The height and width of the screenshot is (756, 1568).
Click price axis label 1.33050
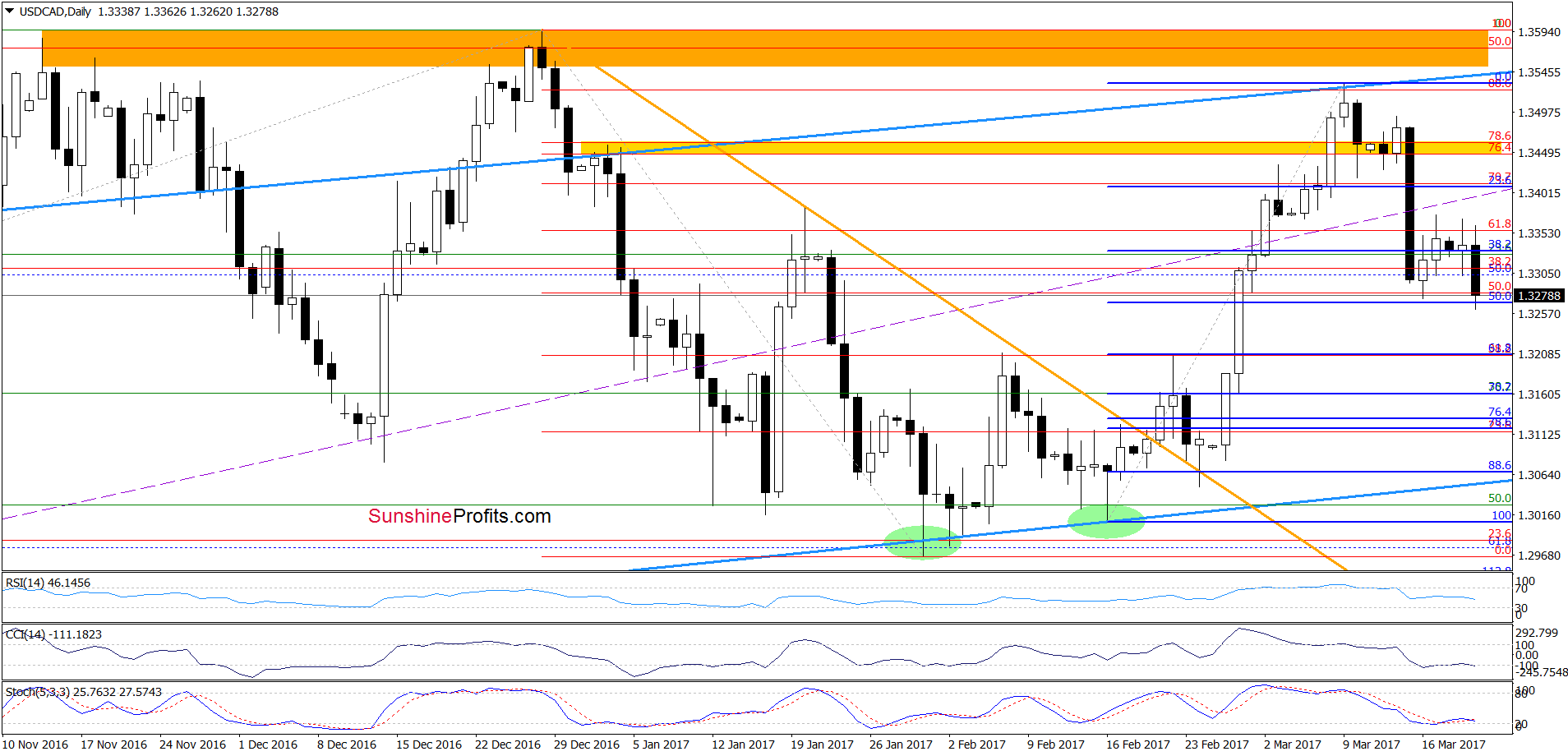[1538, 274]
